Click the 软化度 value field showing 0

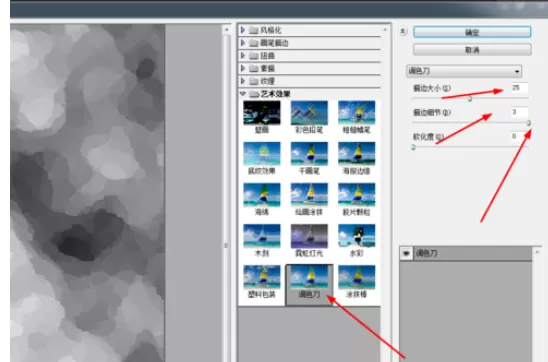pos(519,136)
